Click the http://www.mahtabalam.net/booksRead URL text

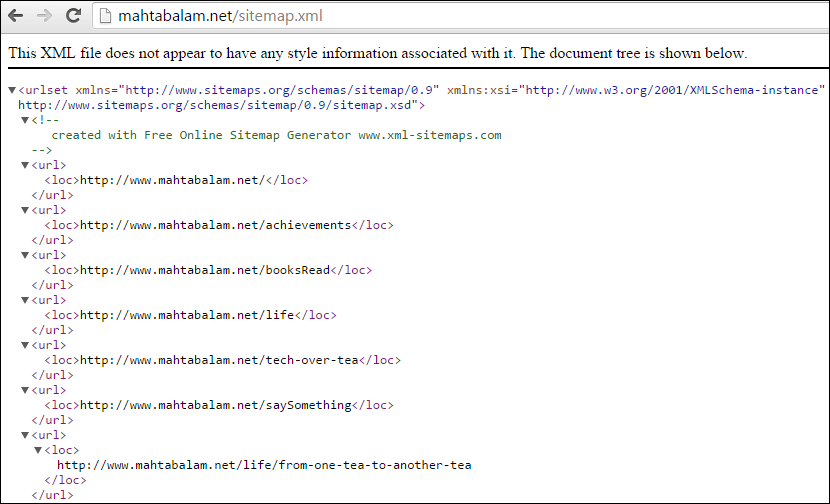point(205,270)
